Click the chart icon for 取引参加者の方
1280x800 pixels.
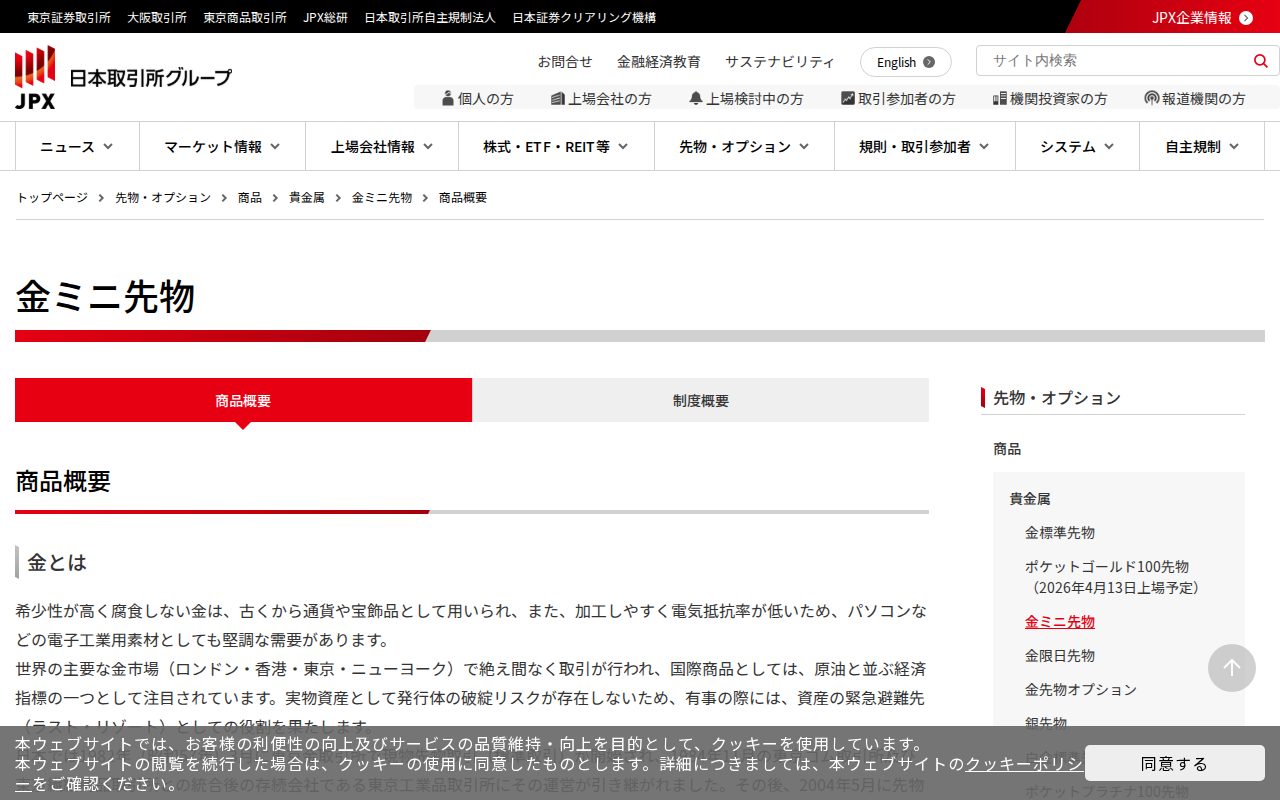[x=848, y=98]
